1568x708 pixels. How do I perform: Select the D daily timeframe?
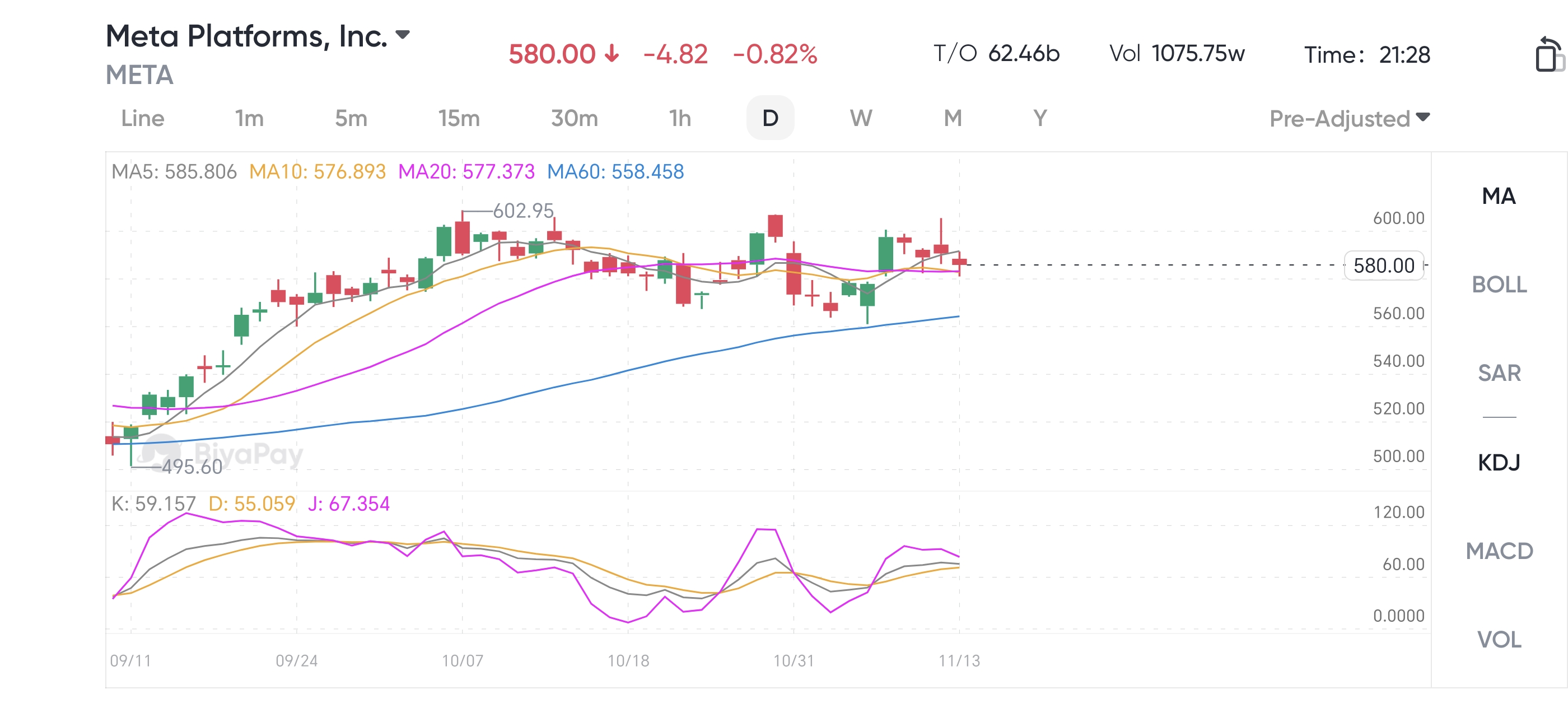point(770,118)
